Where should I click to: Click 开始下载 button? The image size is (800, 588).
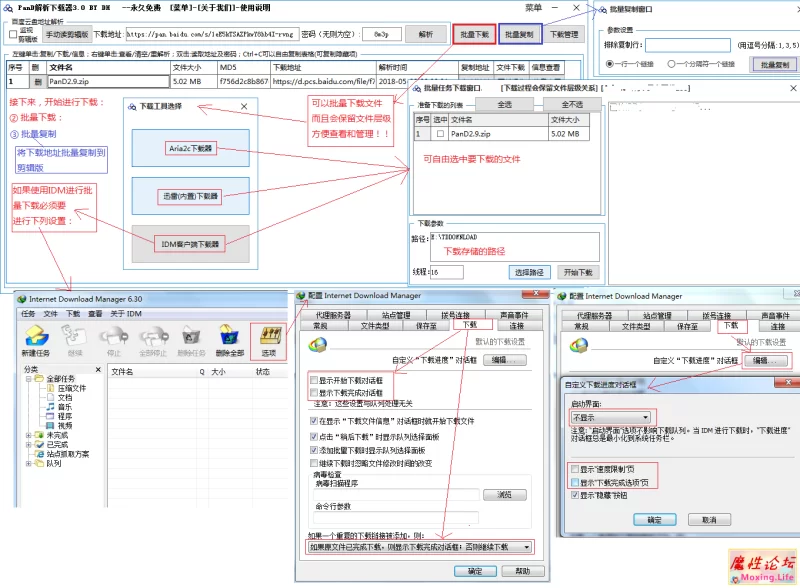[578, 273]
